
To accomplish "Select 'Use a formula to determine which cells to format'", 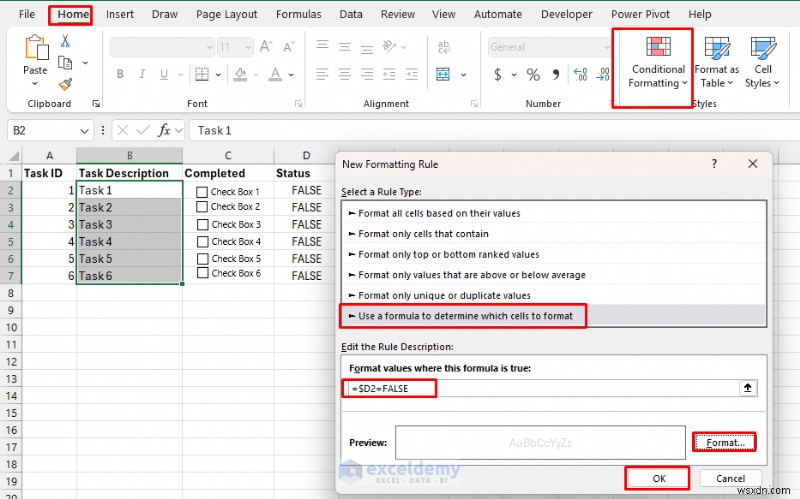I will click(x=554, y=316).
